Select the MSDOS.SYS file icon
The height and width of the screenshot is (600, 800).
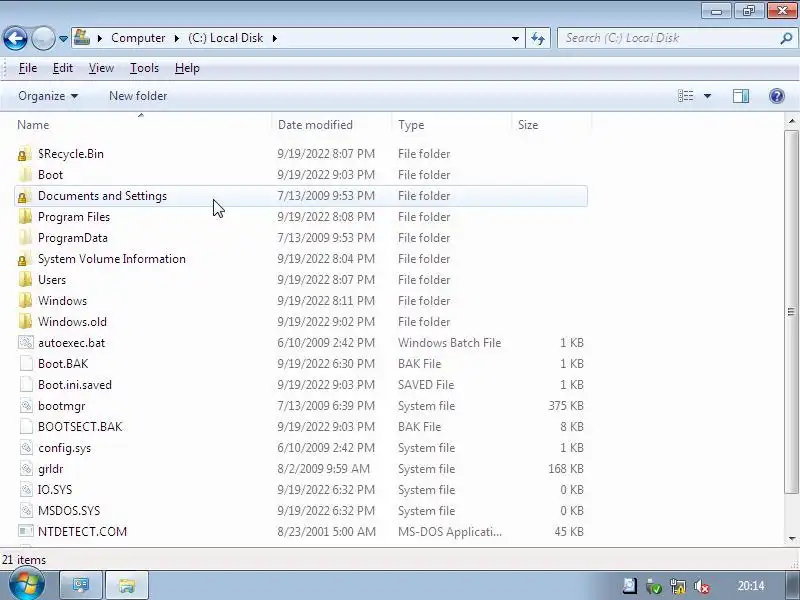click(x=26, y=511)
